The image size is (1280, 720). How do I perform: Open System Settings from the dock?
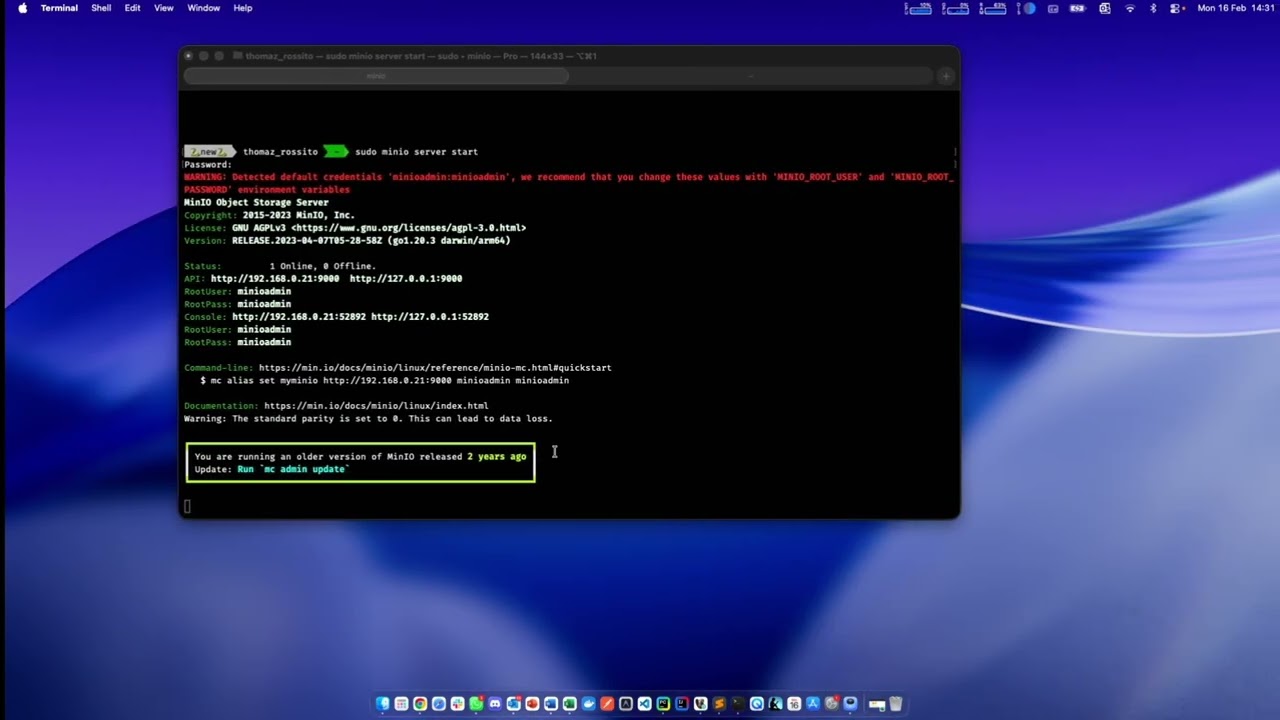click(x=832, y=704)
